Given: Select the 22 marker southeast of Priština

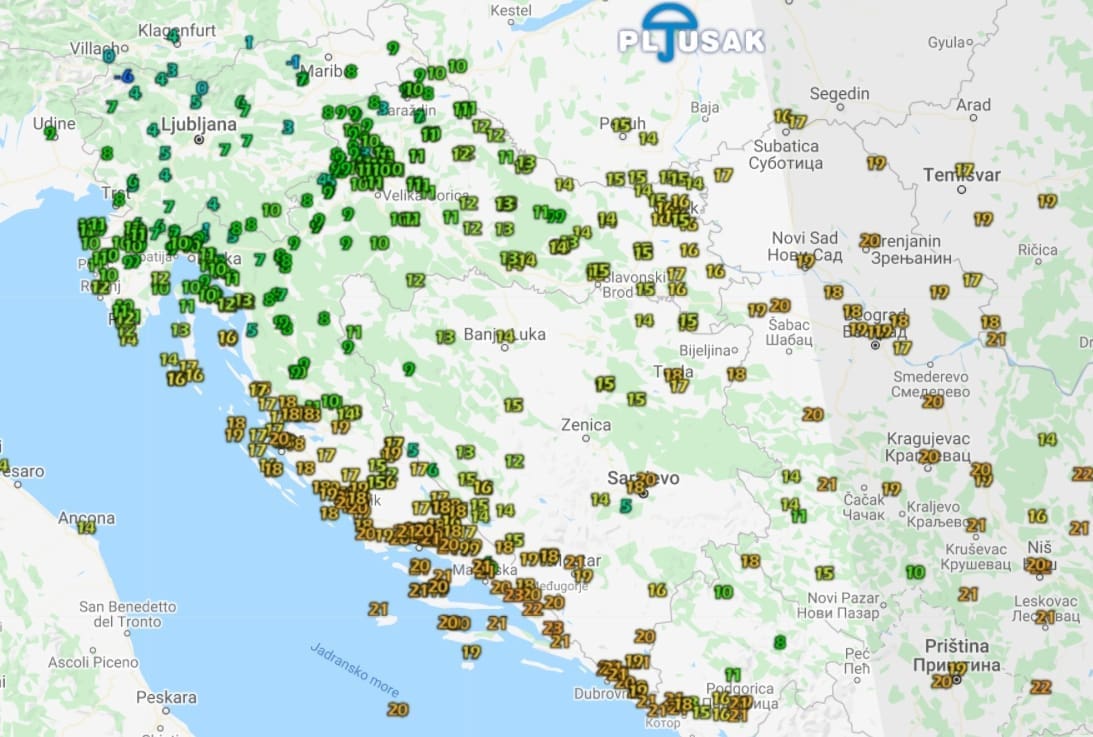Looking at the screenshot, I should [x=1041, y=687].
